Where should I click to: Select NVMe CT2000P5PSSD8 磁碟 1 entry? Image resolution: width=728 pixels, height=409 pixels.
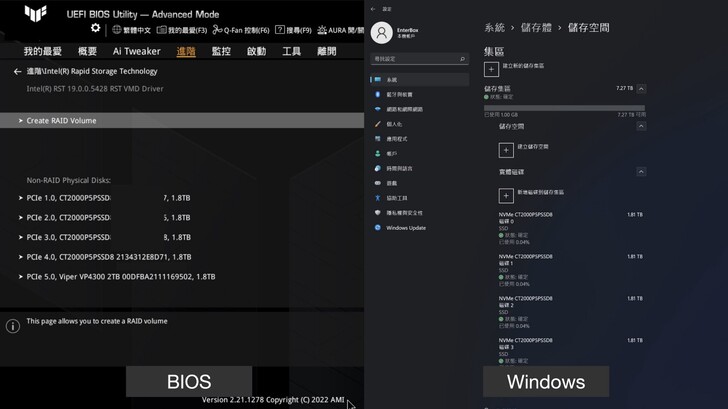coord(571,270)
